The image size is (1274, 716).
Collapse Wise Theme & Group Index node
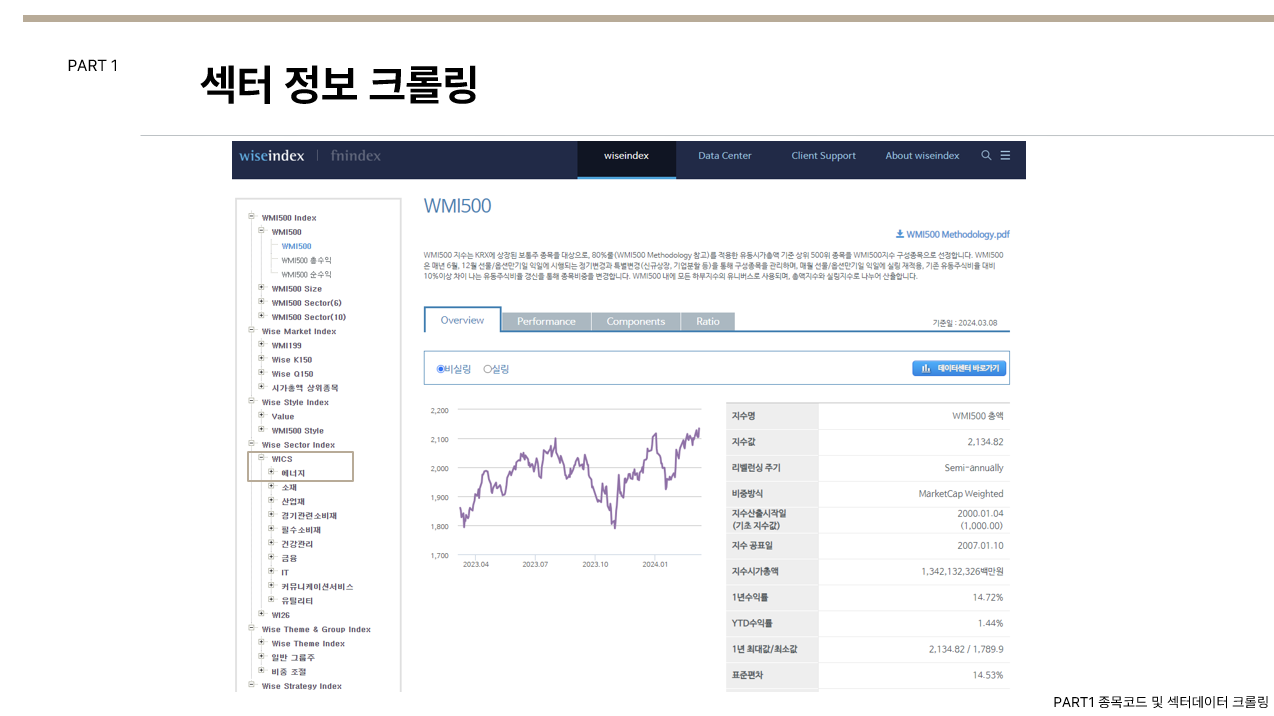tap(251, 628)
